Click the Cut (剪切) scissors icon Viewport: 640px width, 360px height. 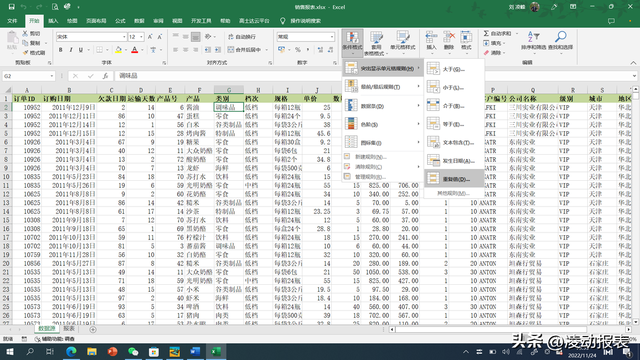25,33
